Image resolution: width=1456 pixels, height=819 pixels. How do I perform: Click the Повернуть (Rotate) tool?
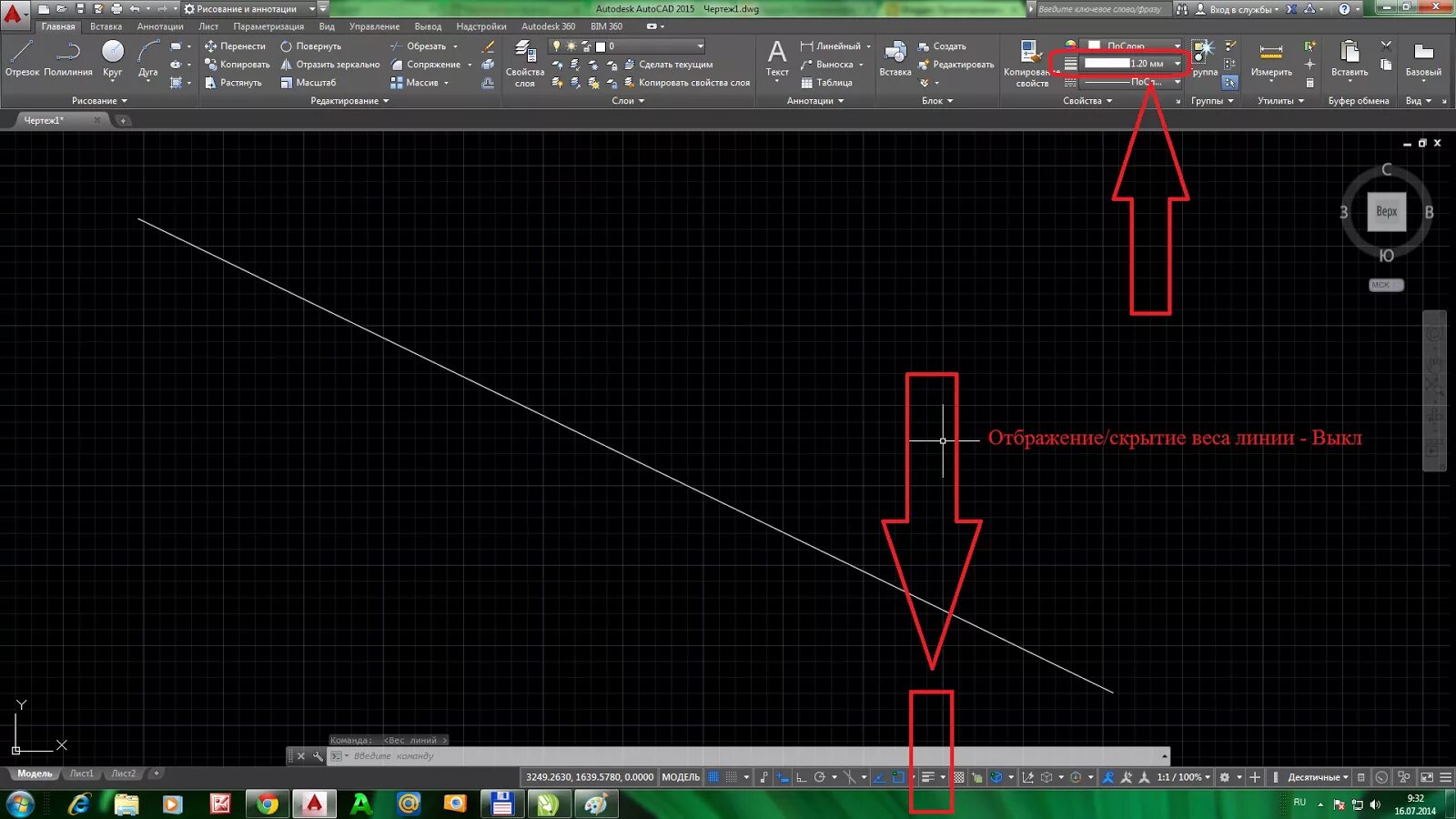[310, 46]
